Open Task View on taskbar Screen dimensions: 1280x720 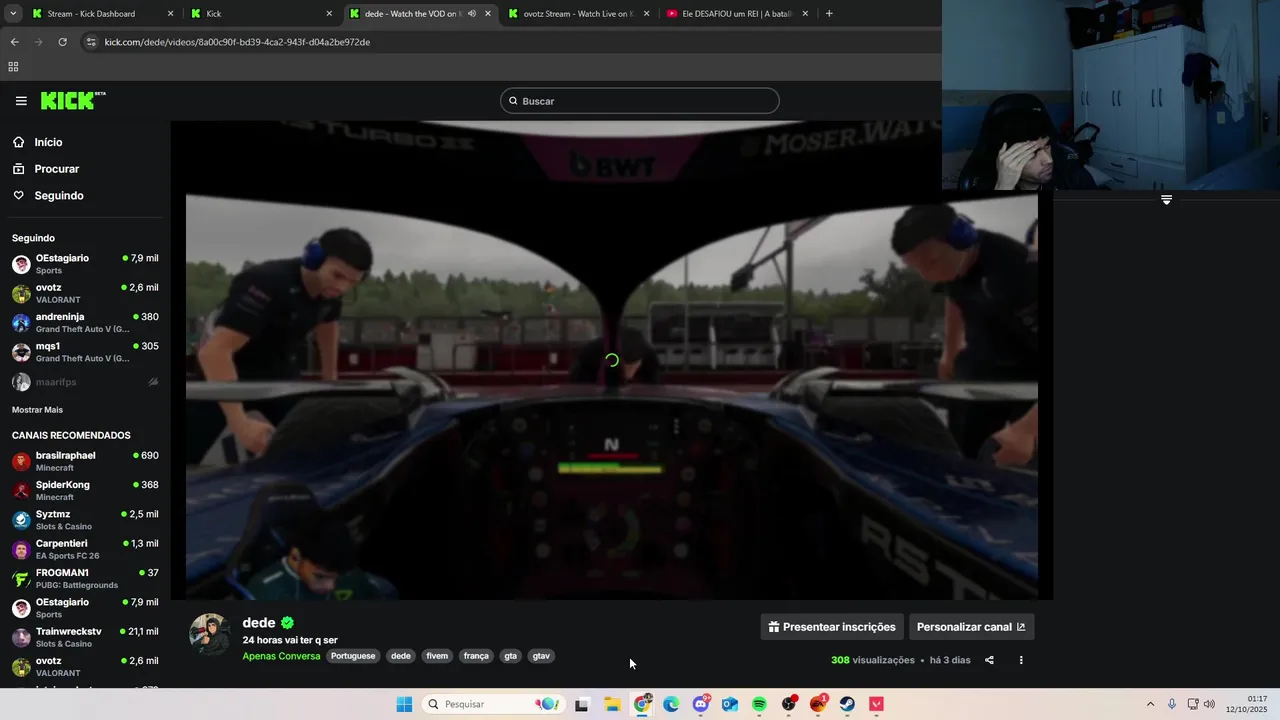(582, 704)
